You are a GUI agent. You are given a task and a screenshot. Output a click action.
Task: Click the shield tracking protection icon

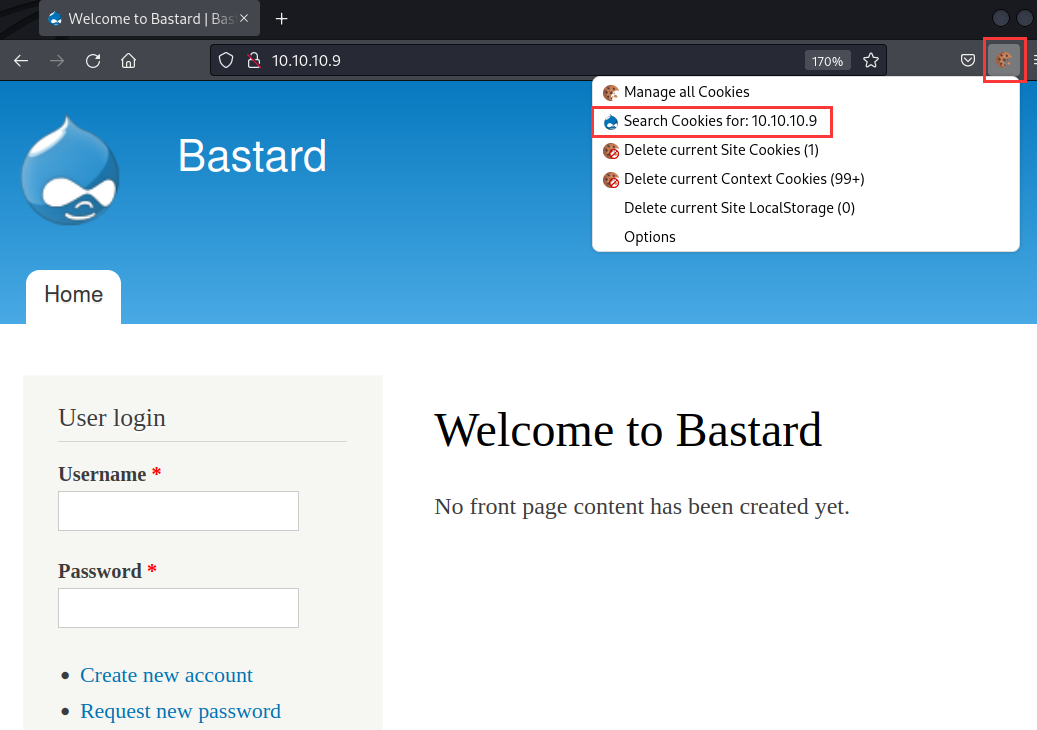coord(226,60)
